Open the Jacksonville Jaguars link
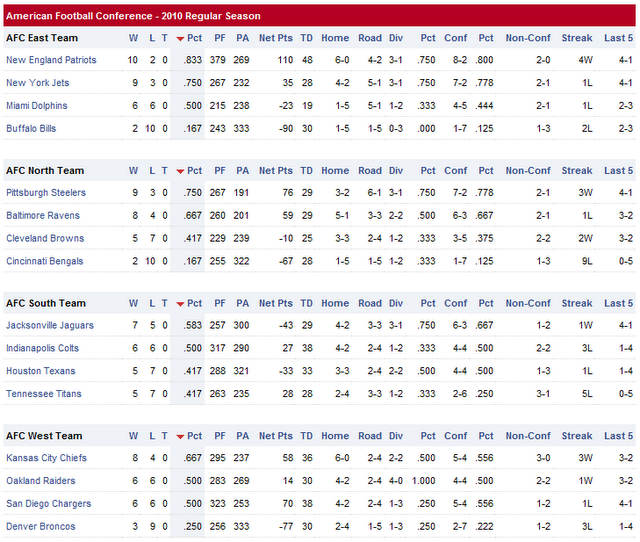The height and width of the screenshot is (542, 640). (x=50, y=325)
